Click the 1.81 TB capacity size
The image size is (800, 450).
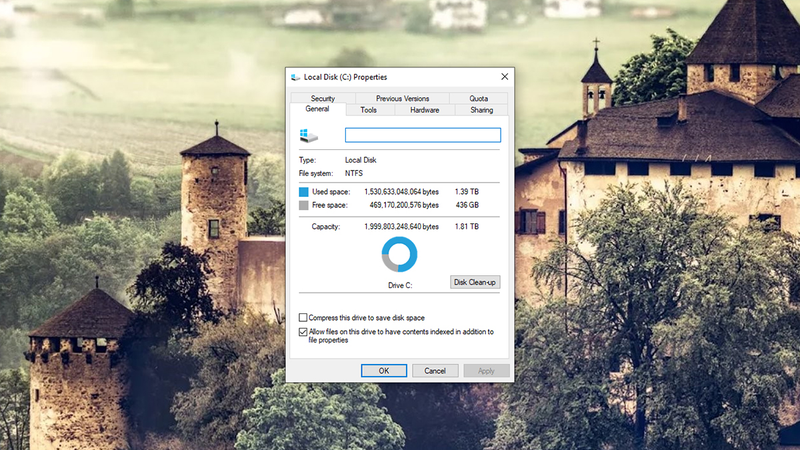pos(467,227)
